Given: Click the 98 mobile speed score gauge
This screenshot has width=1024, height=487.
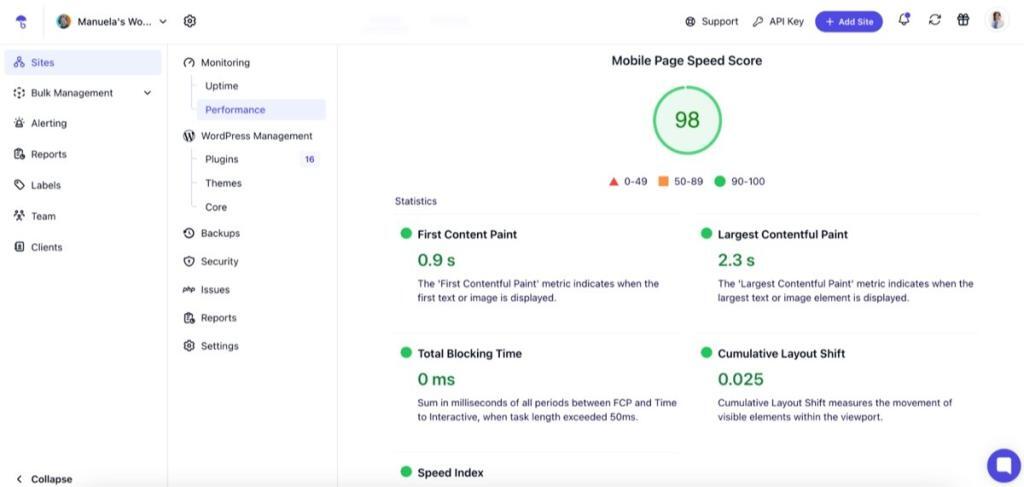Looking at the screenshot, I should point(687,120).
